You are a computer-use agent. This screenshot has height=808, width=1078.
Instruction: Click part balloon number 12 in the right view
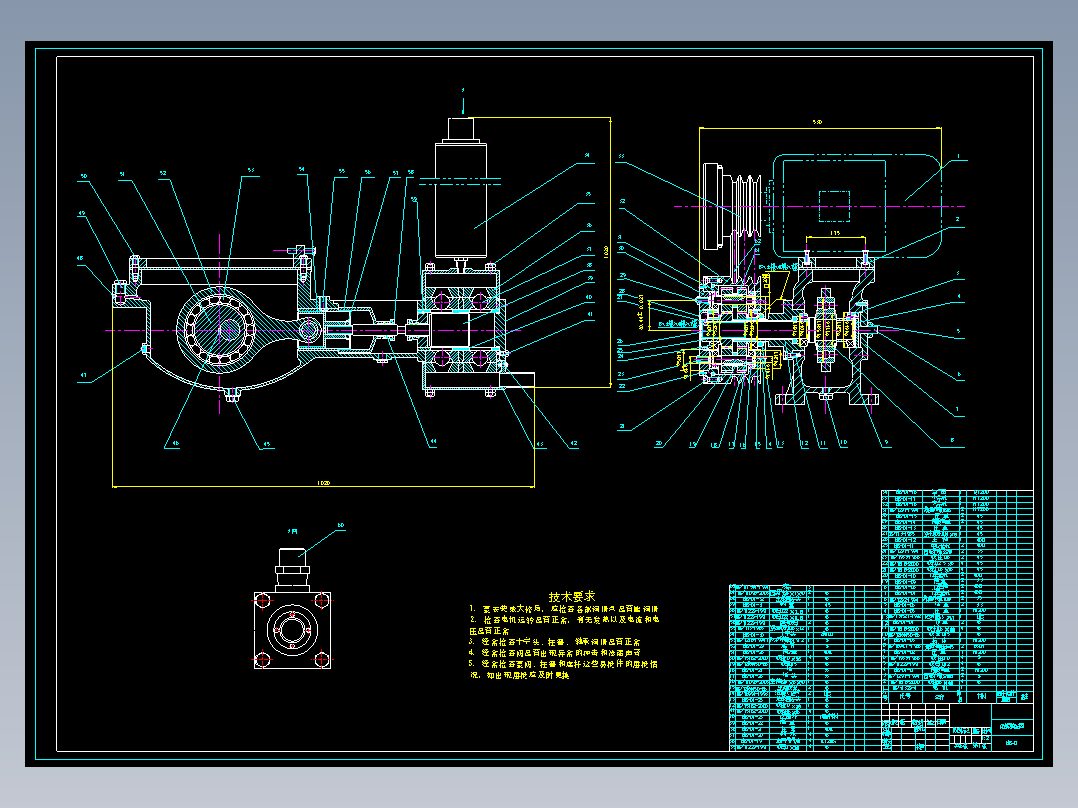pyautogui.click(x=804, y=444)
